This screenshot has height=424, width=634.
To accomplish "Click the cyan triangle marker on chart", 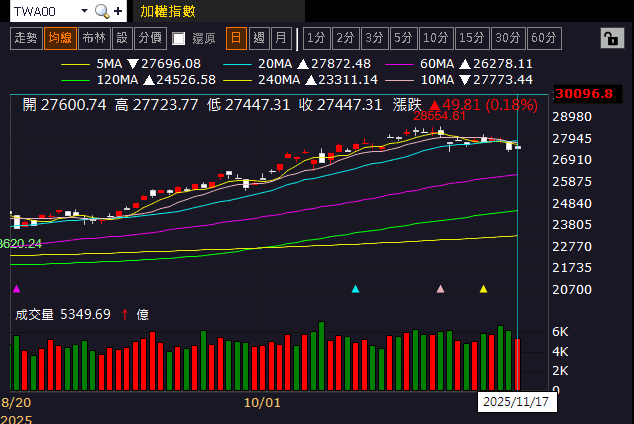I will [355, 289].
